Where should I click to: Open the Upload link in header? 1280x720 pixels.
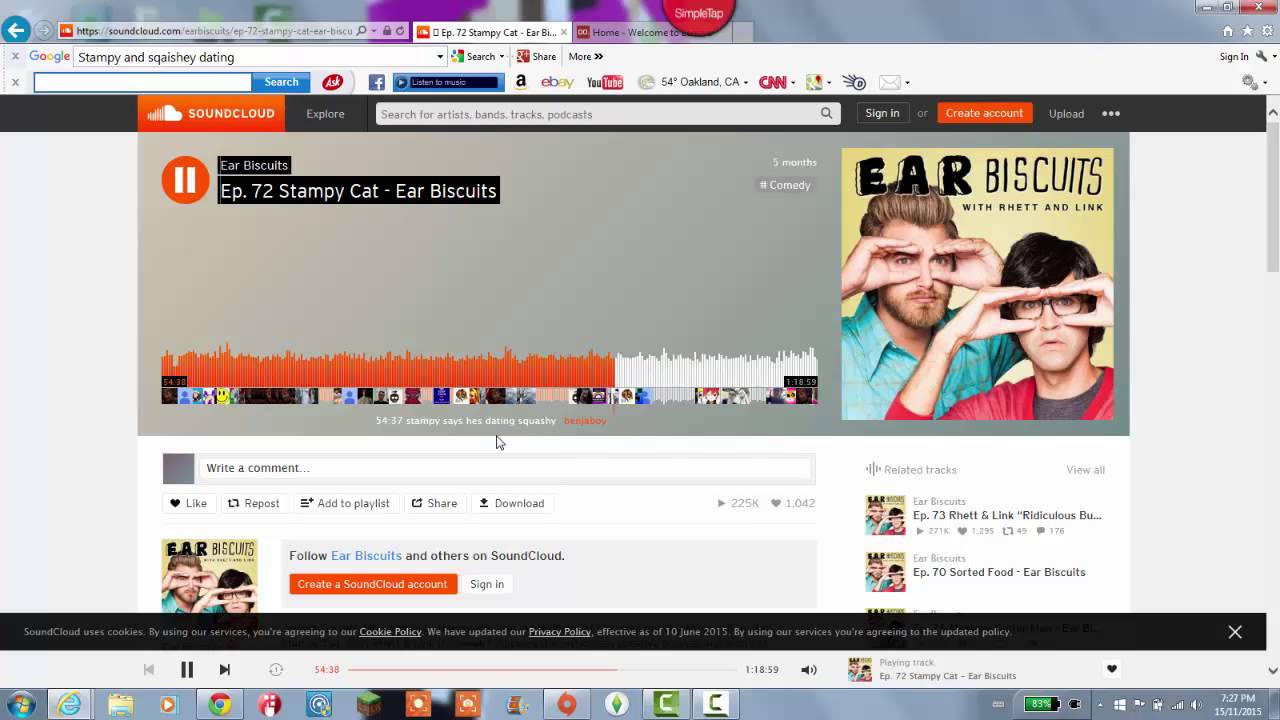tap(1066, 114)
